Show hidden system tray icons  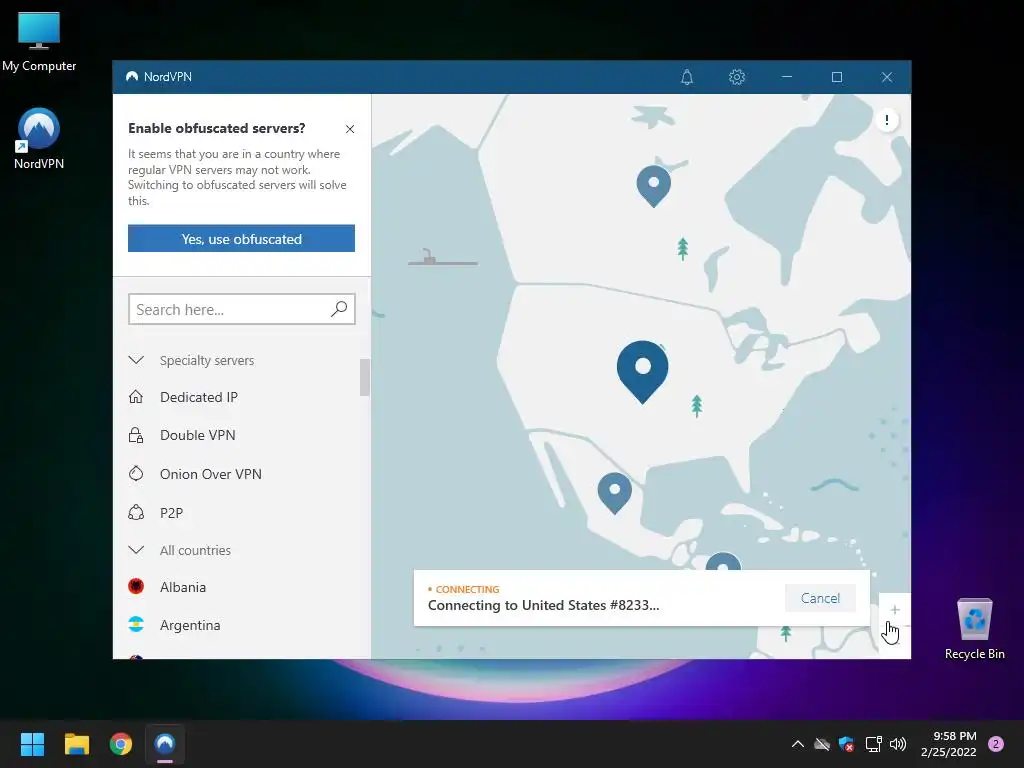click(x=797, y=744)
